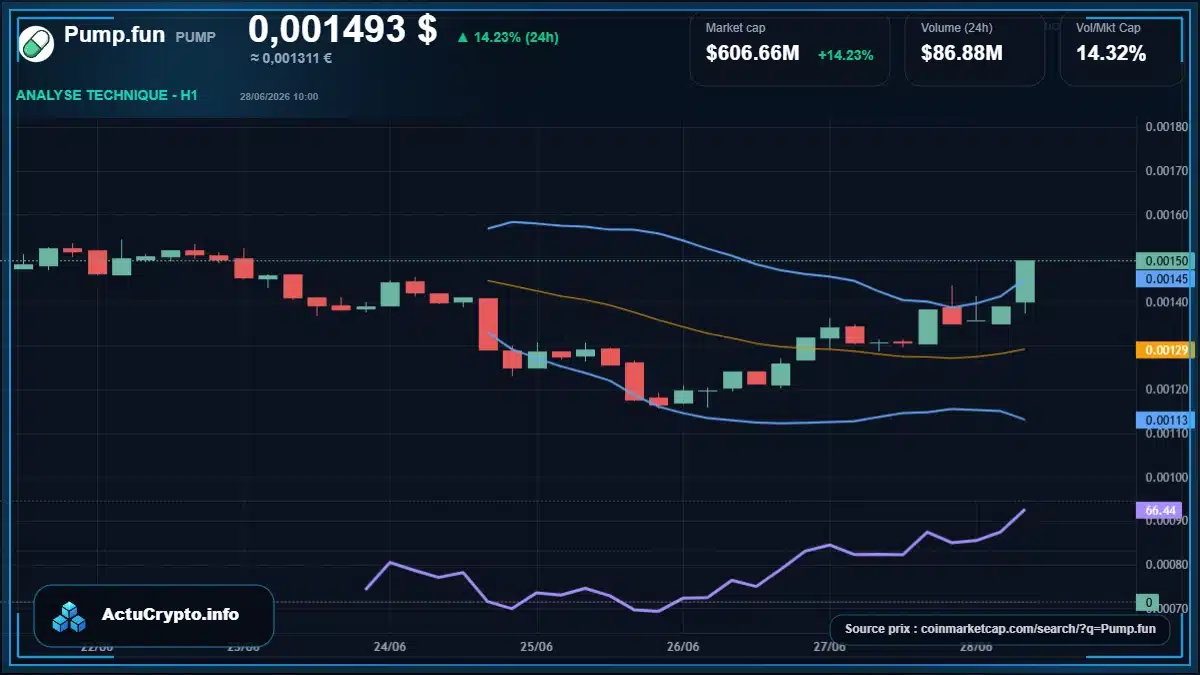Click the latest tall green candlestick
Image resolution: width=1200 pixels, height=675 pixels.
(x=1025, y=281)
